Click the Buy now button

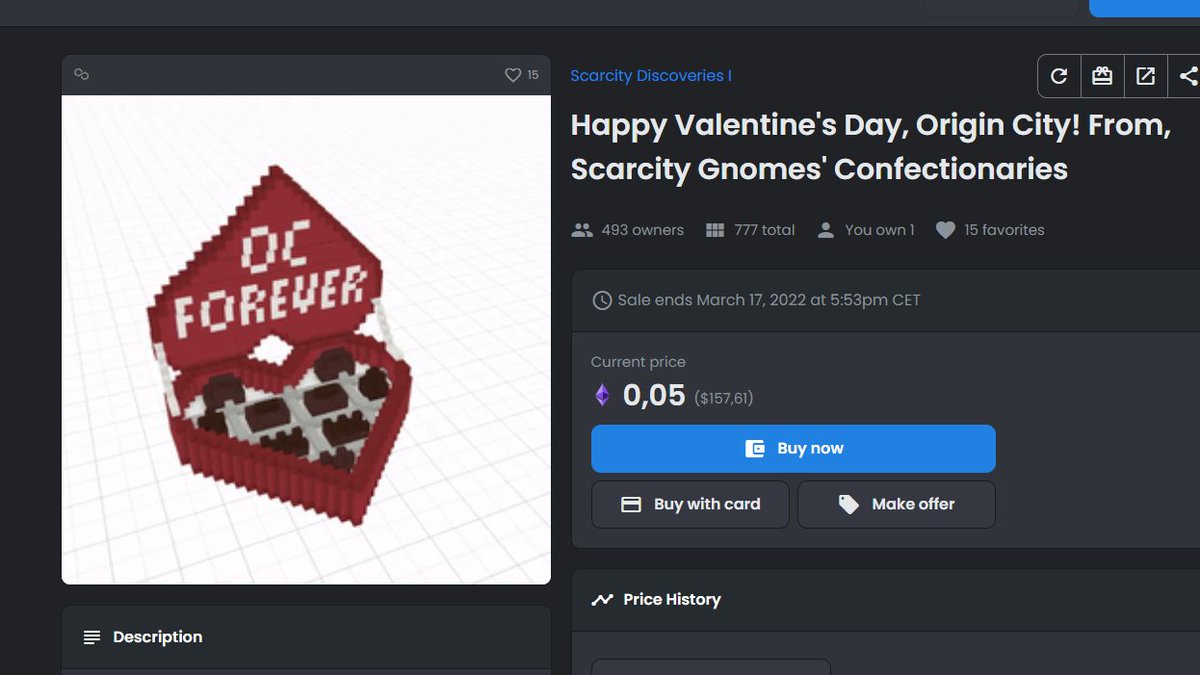pyautogui.click(x=793, y=449)
